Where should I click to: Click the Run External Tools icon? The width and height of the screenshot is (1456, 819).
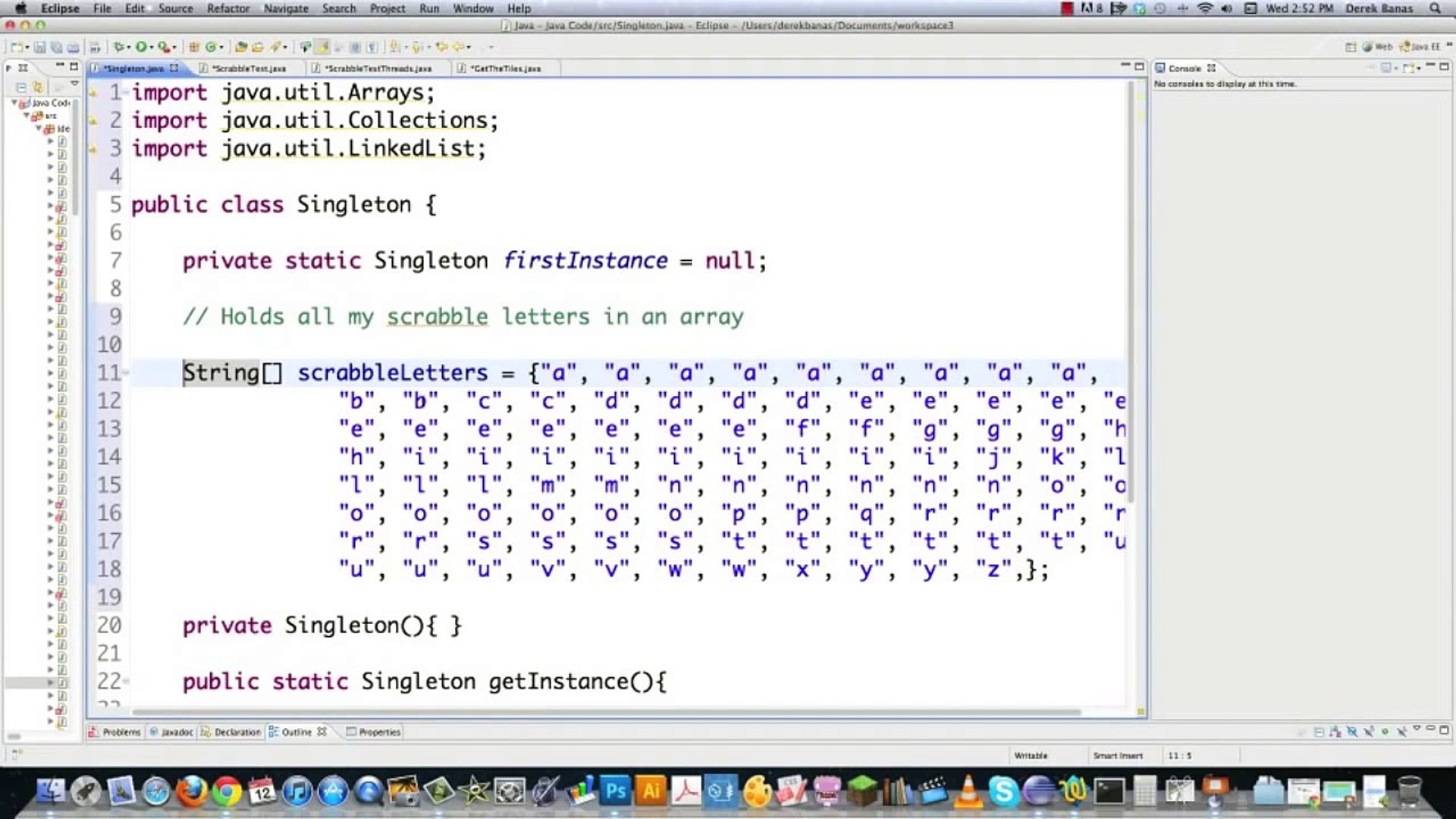[164, 47]
